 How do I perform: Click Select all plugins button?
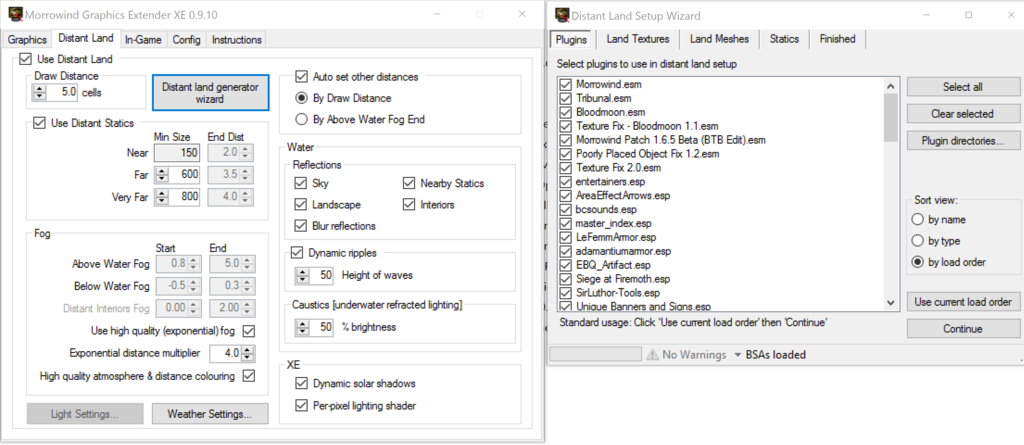coord(963,87)
